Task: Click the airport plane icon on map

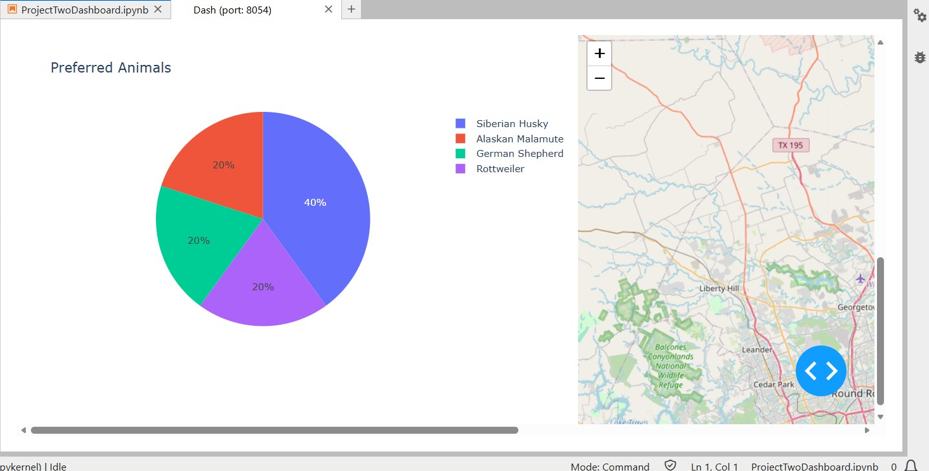Action: pos(860,278)
